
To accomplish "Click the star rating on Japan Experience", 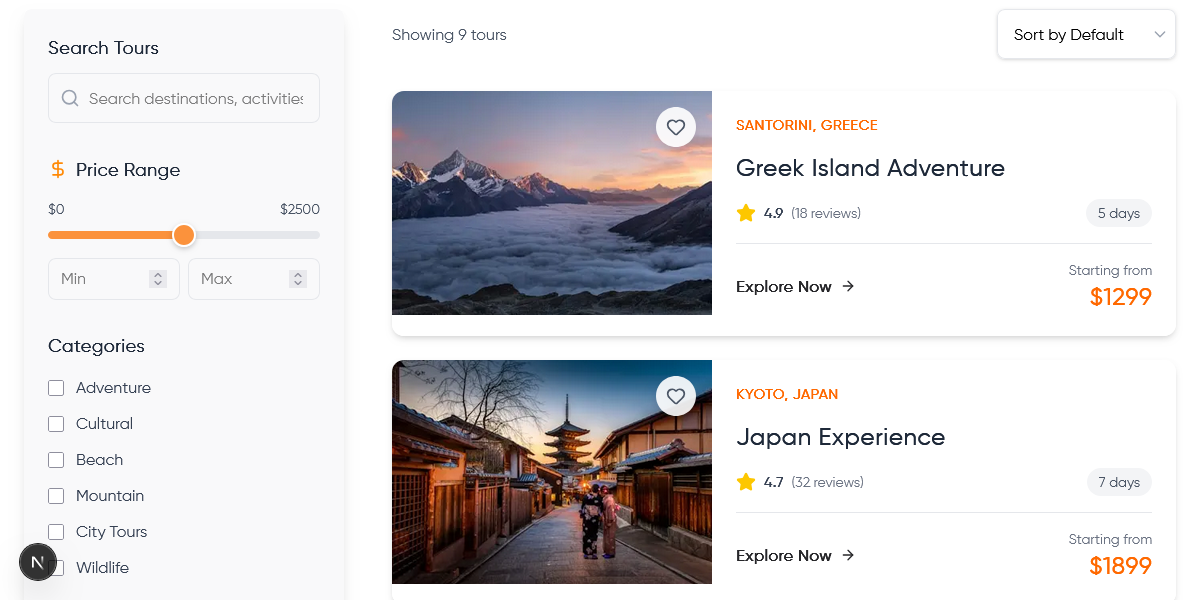I will (x=746, y=482).
